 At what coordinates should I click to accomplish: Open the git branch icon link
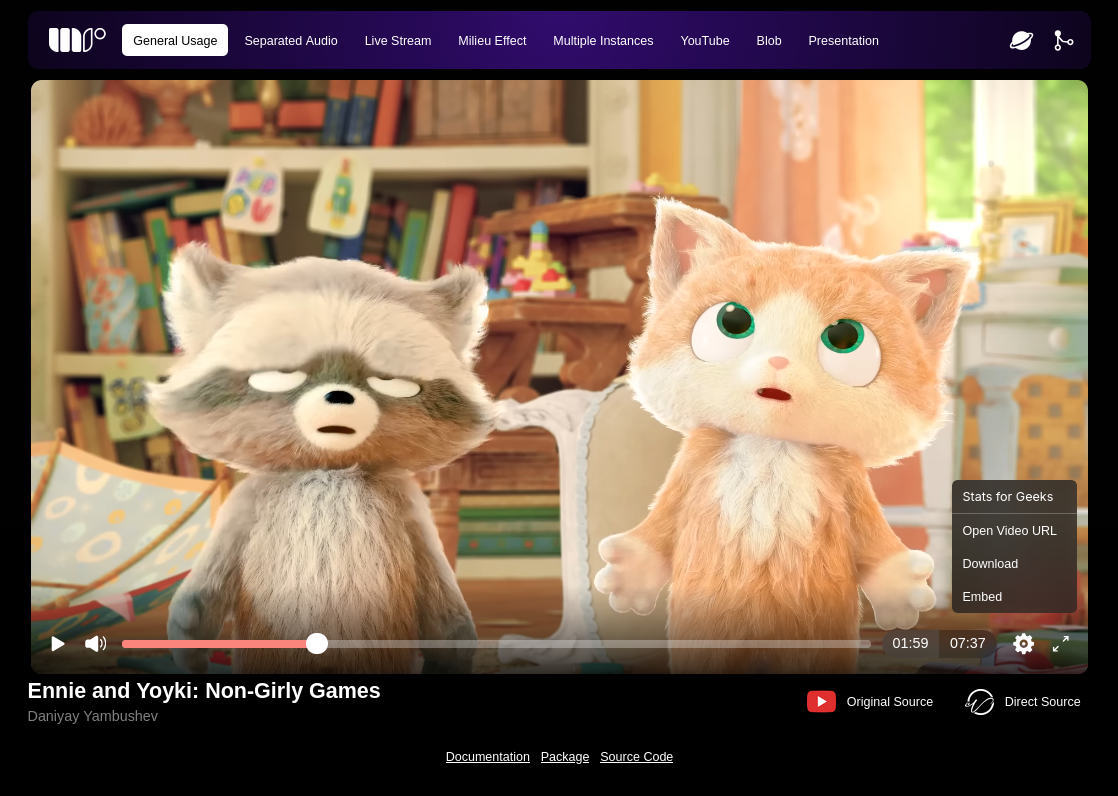pyautogui.click(x=1063, y=40)
